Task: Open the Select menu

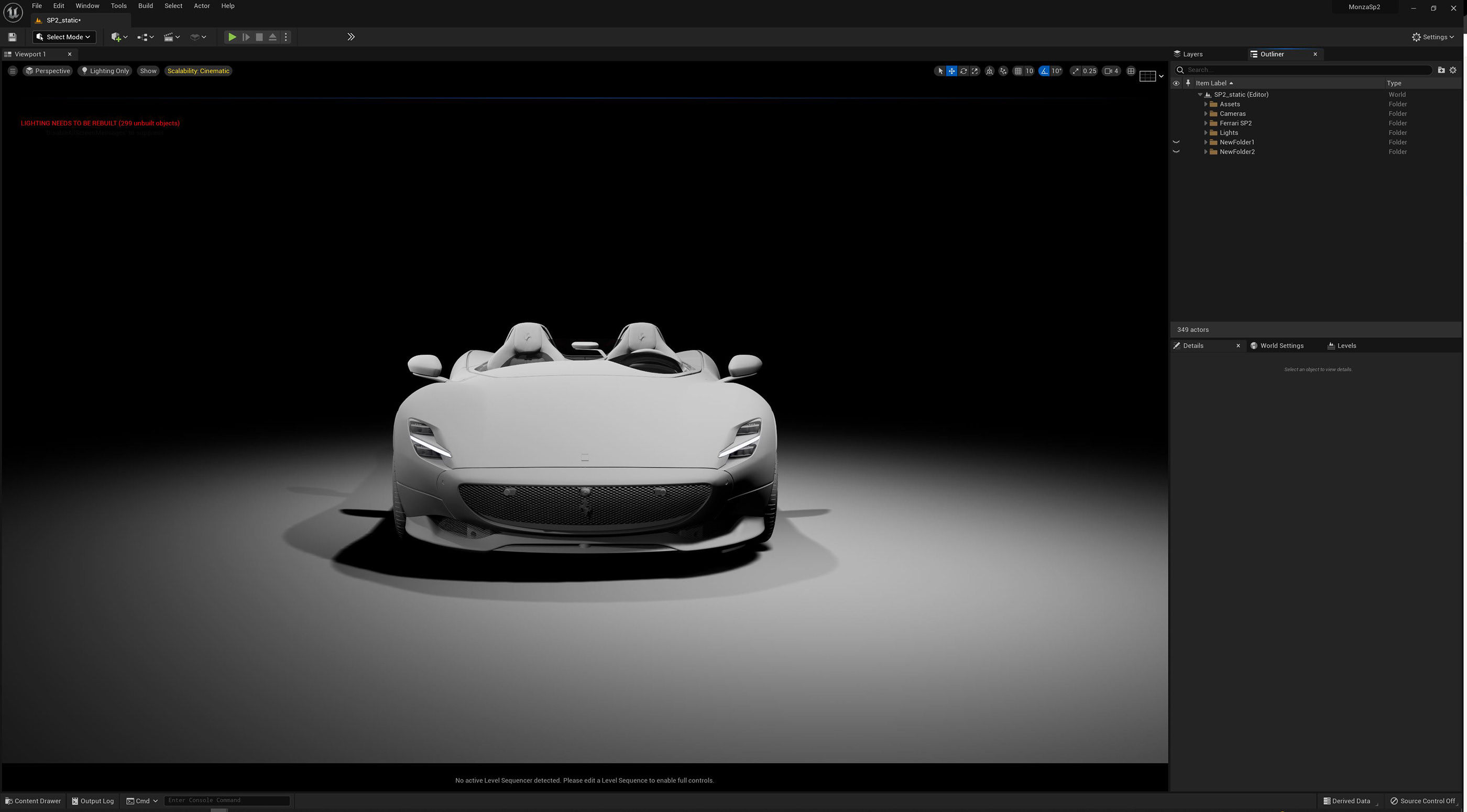Action: [173, 6]
